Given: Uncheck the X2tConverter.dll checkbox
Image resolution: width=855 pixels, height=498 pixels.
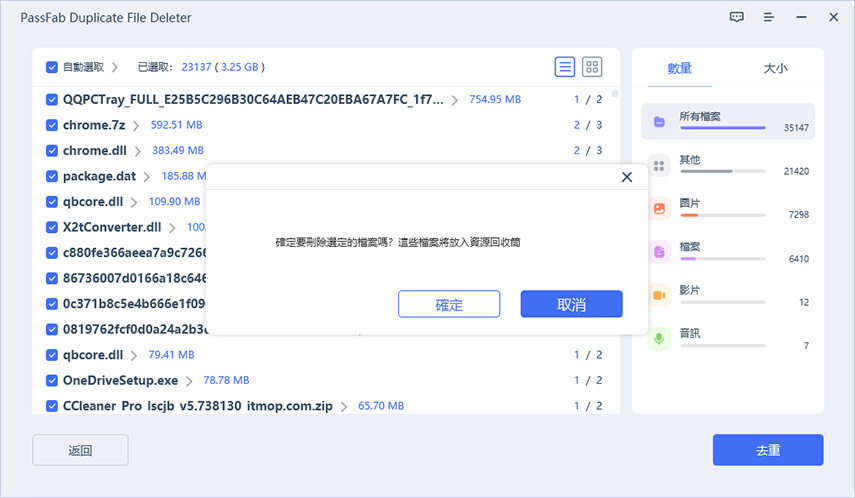Looking at the screenshot, I should (x=52, y=227).
